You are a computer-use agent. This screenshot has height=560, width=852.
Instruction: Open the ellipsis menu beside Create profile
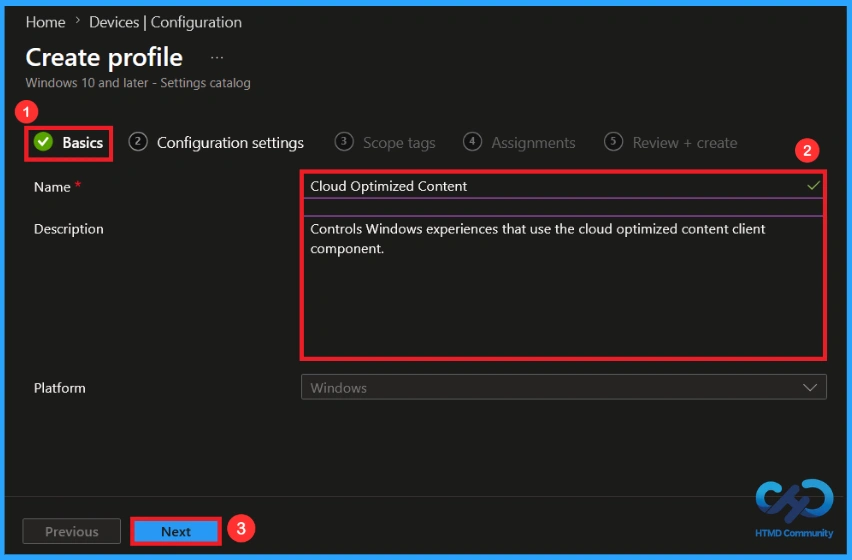pyautogui.click(x=217, y=58)
